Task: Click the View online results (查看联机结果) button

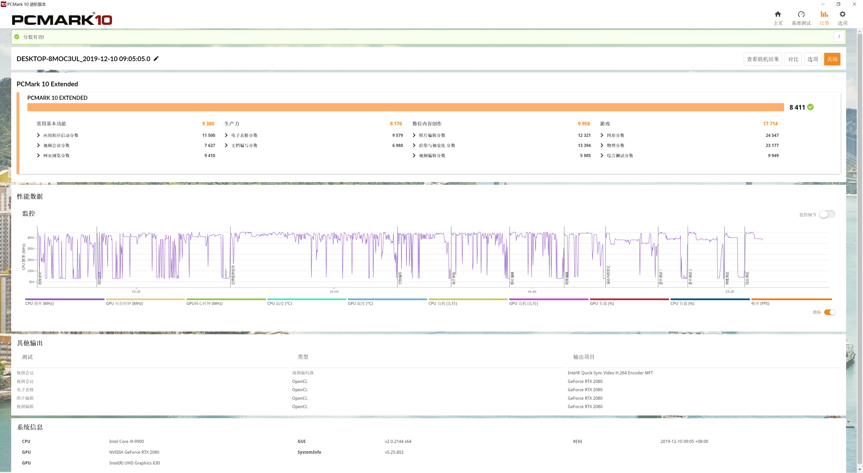Action: (762, 59)
